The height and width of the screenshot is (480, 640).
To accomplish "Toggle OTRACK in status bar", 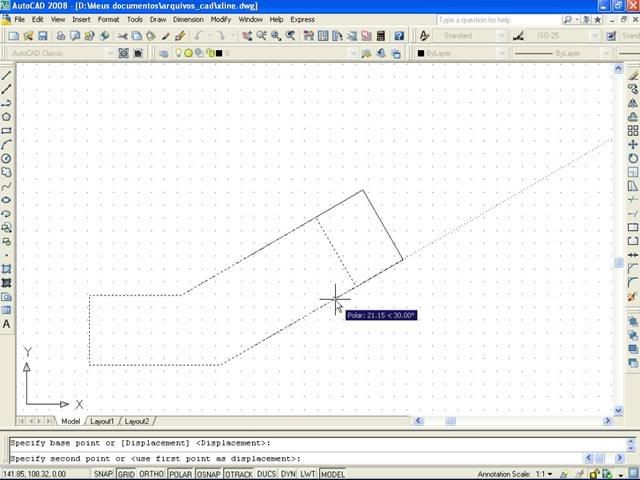I will tap(239, 474).
